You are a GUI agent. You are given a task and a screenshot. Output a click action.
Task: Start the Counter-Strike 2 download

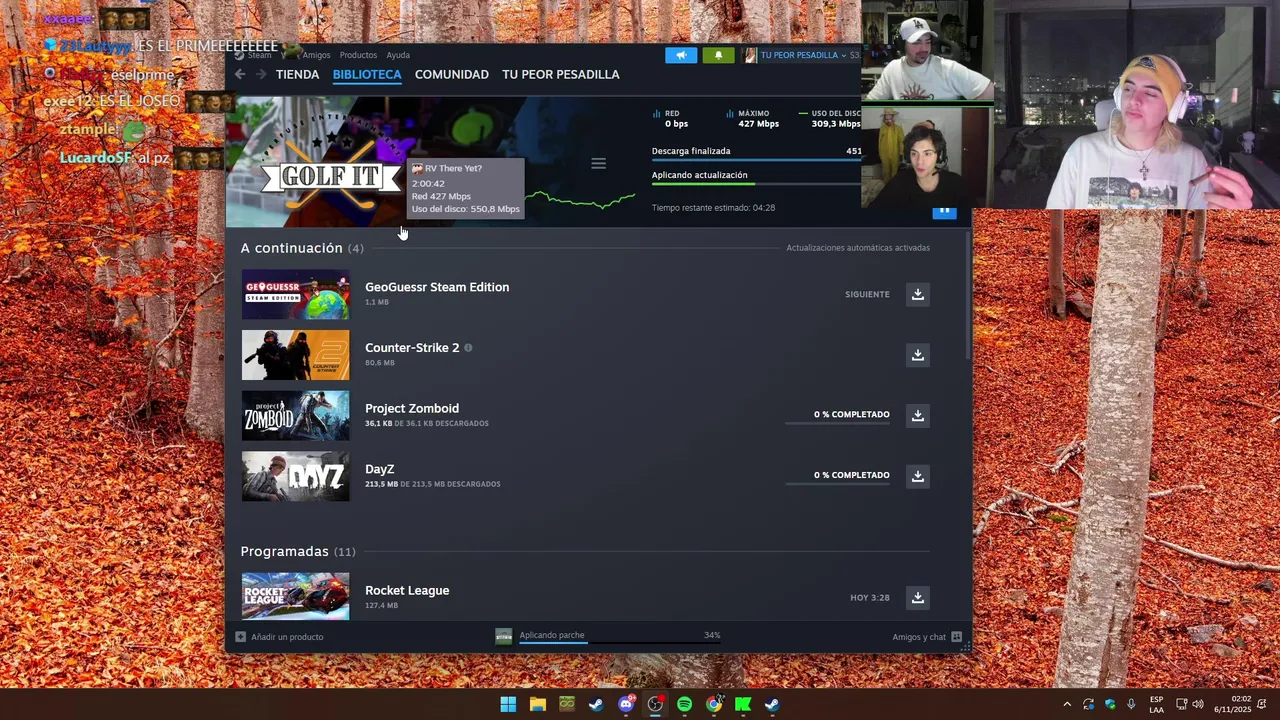click(x=917, y=355)
